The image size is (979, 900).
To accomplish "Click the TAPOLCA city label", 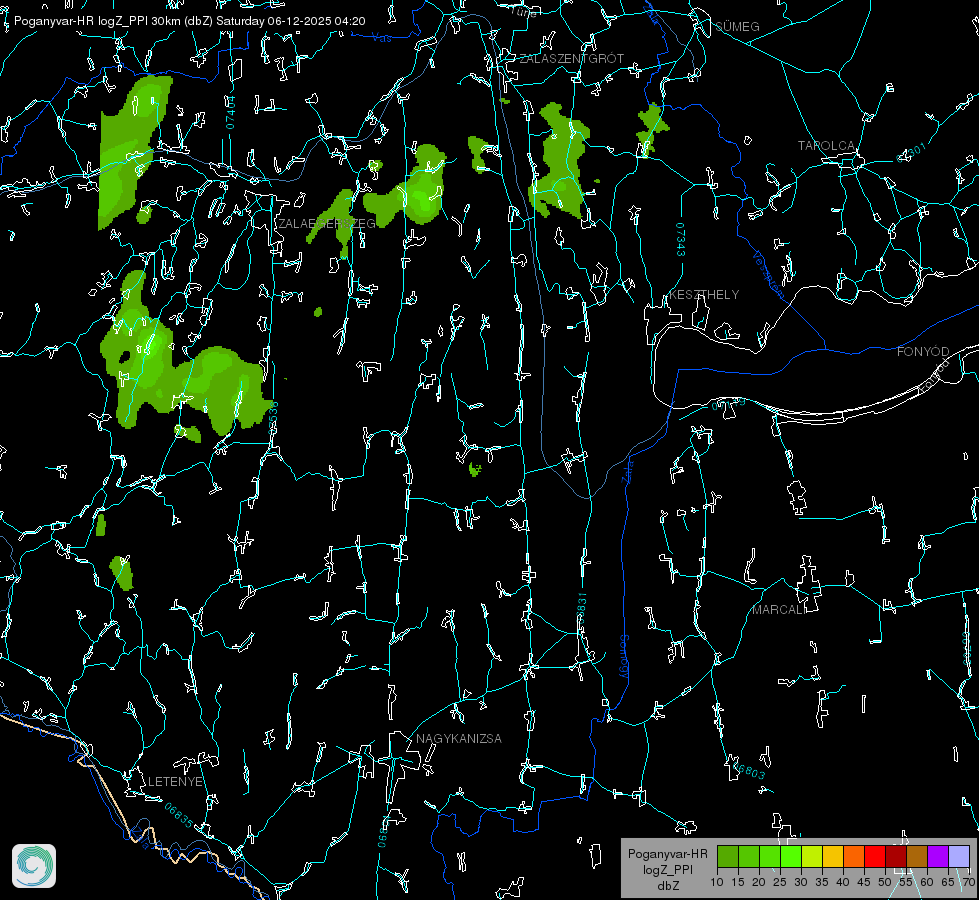I will pyautogui.click(x=826, y=146).
